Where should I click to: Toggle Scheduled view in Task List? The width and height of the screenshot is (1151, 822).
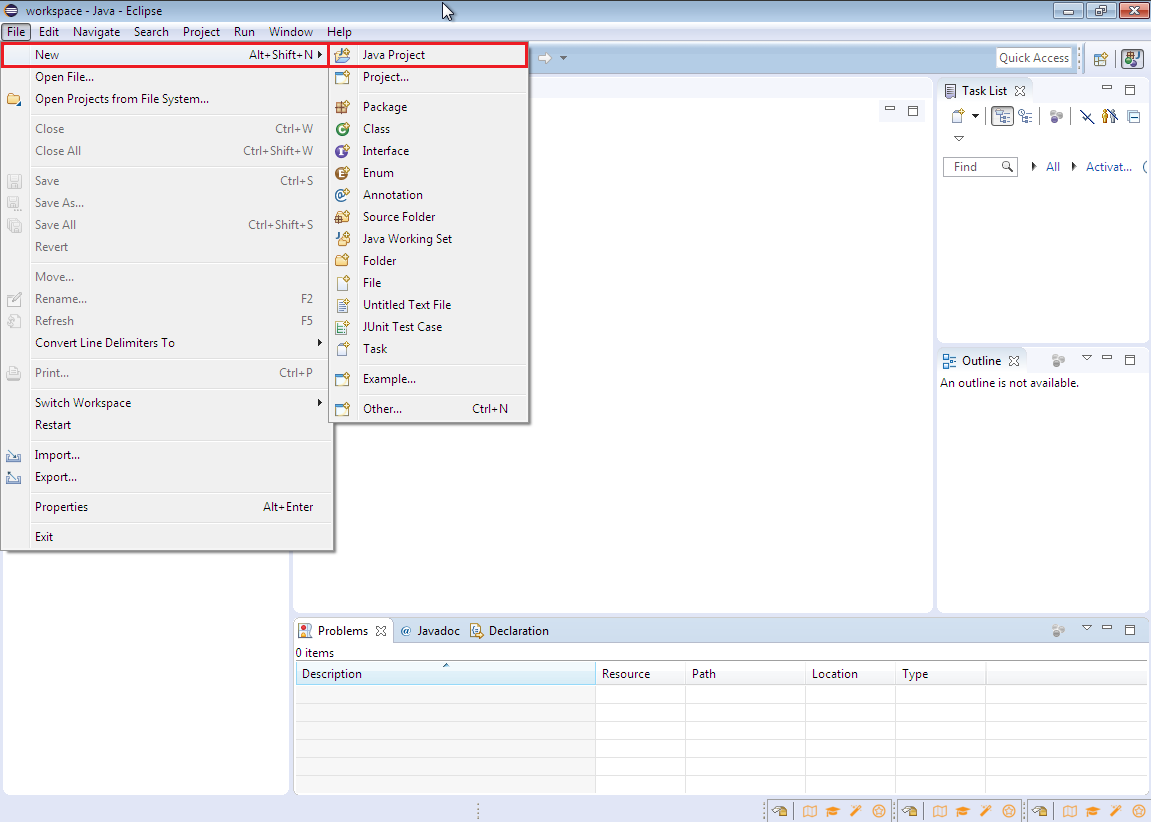coord(1025,116)
